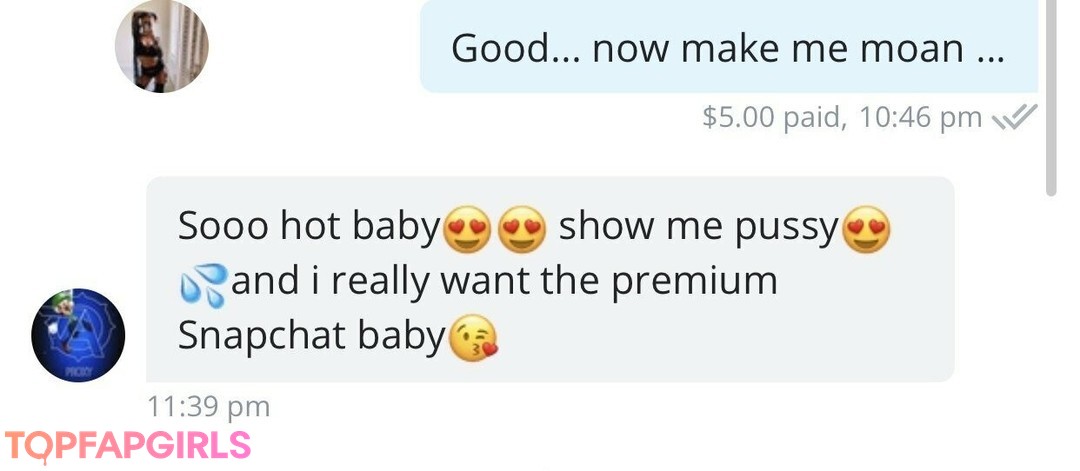Click the blue sweat droplets emoji
Viewport: 1080px width, 471px height.
(x=203, y=284)
